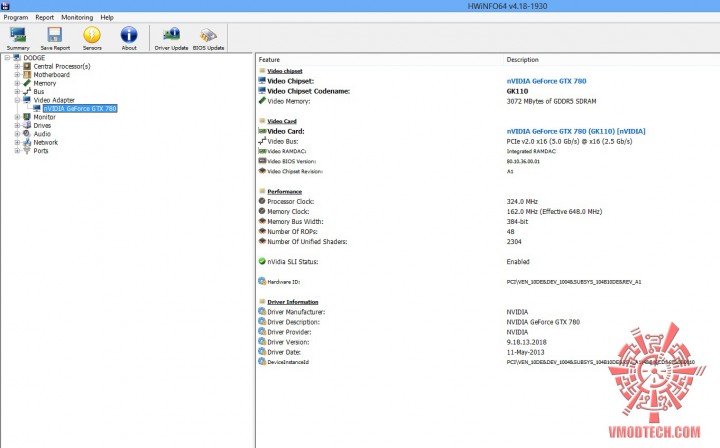This screenshot has width=720, height=448.
Task: Expand the Ports tree node
Action: point(17,151)
